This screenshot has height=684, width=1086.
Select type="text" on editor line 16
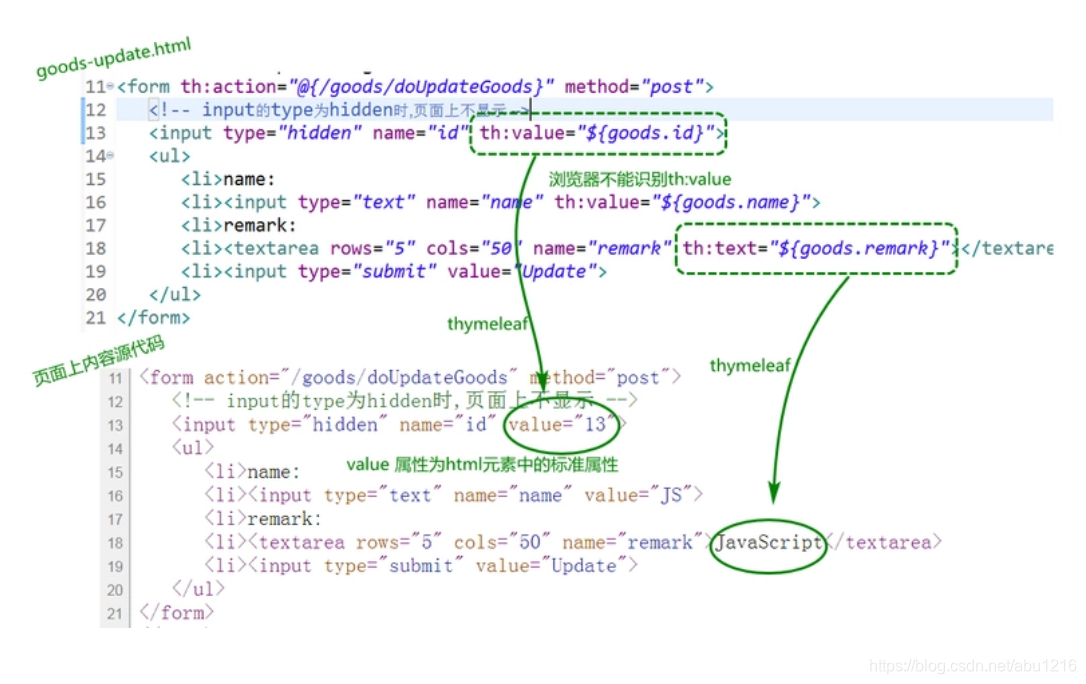(x=357, y=202)
